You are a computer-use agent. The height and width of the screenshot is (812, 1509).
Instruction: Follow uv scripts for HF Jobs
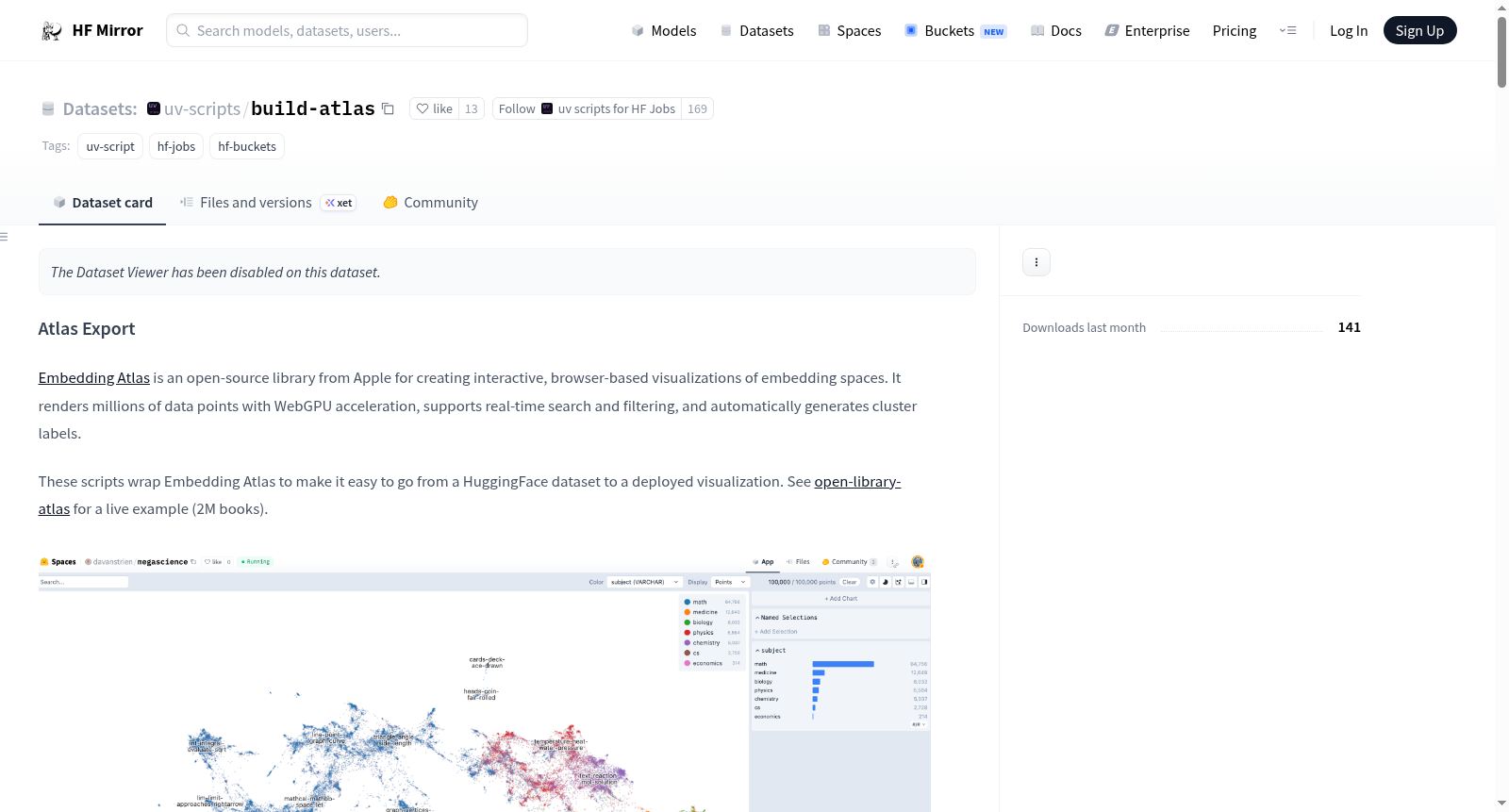(x=587, y=109)
